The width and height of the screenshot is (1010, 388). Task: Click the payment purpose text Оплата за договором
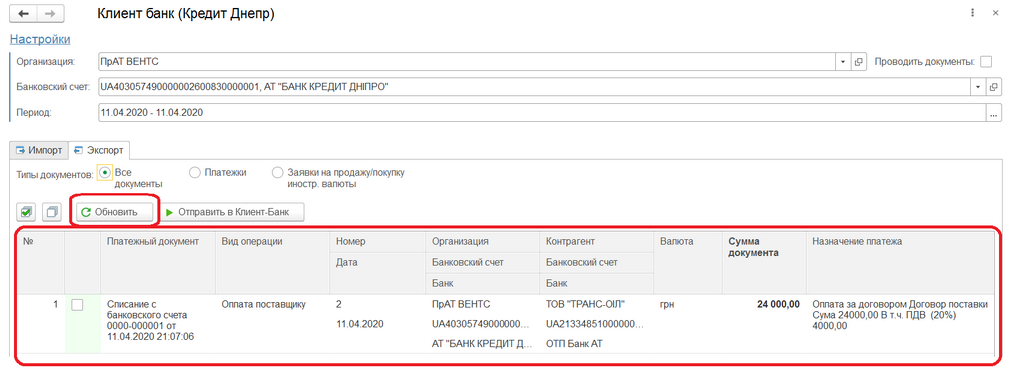(899, 315)
